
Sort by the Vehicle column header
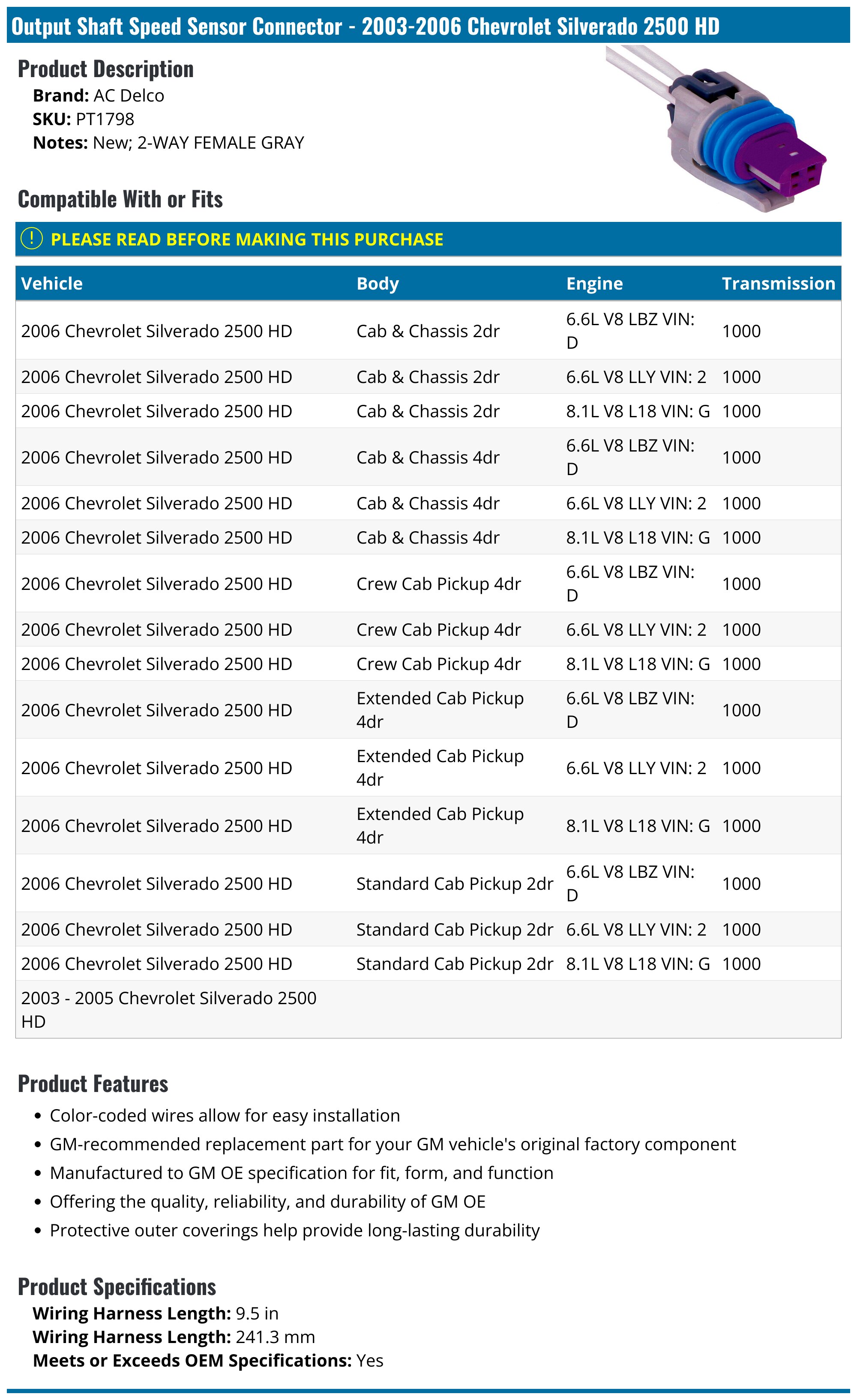pos(52,284)
